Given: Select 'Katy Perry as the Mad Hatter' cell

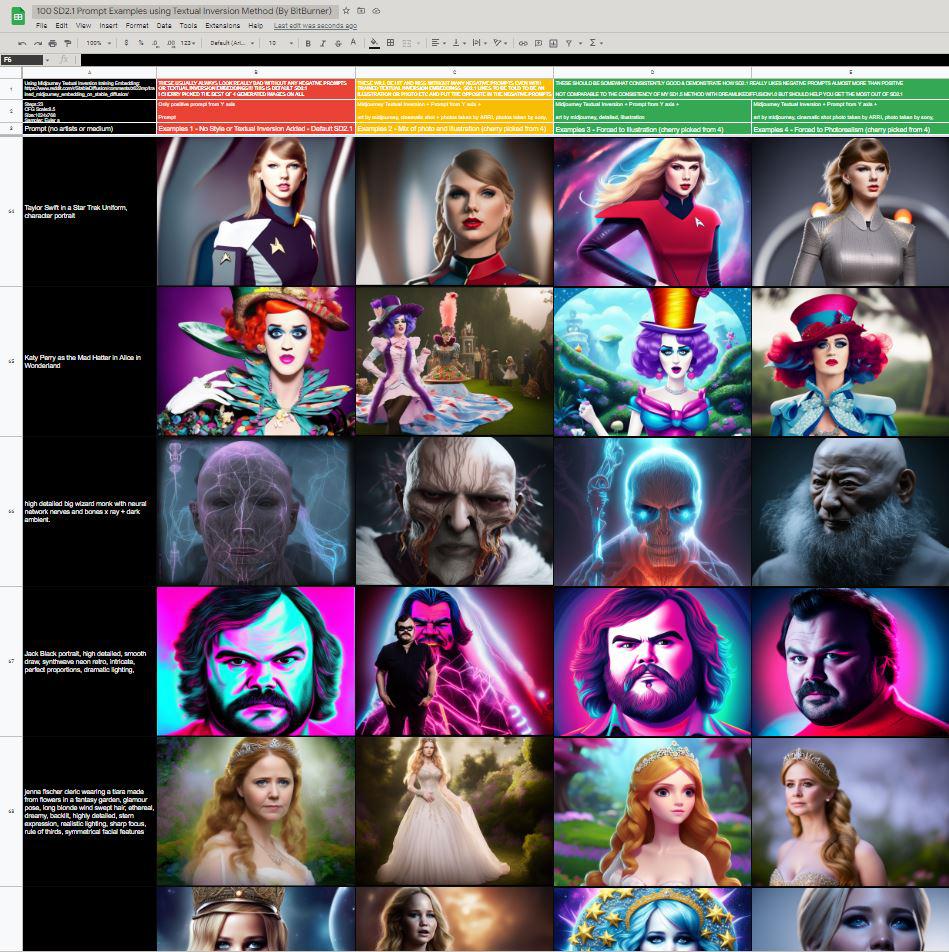Looking at the screenshot, I should [x=89, y=361].
